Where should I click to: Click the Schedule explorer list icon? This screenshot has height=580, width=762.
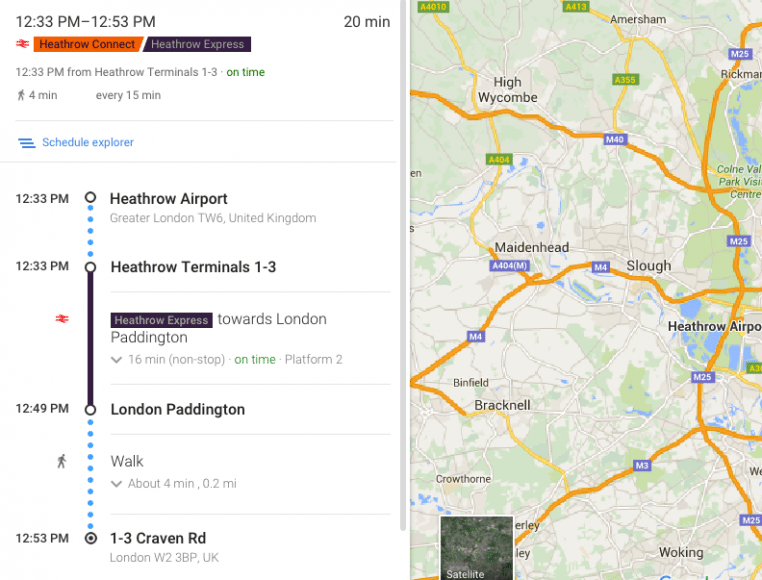pyautogui.click(x=26, y=143)
